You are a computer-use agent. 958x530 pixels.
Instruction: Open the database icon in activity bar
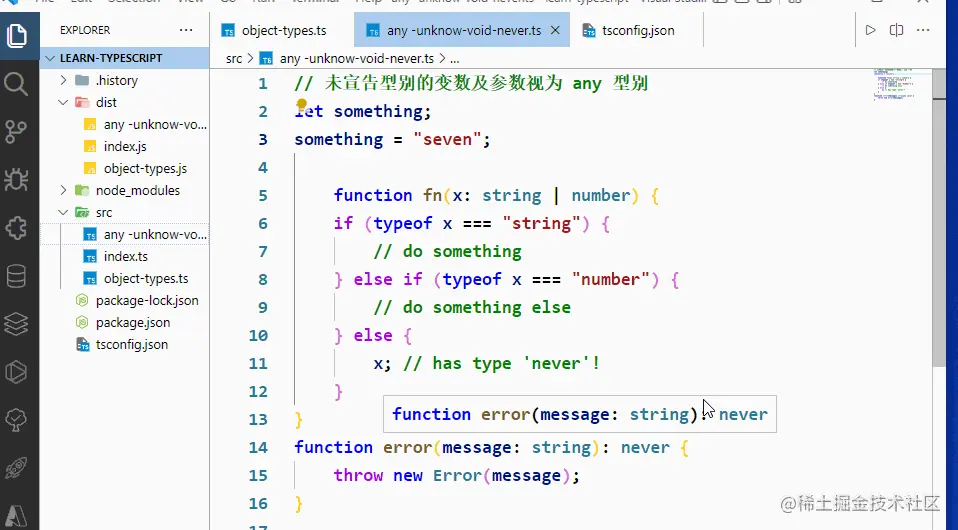16,276
